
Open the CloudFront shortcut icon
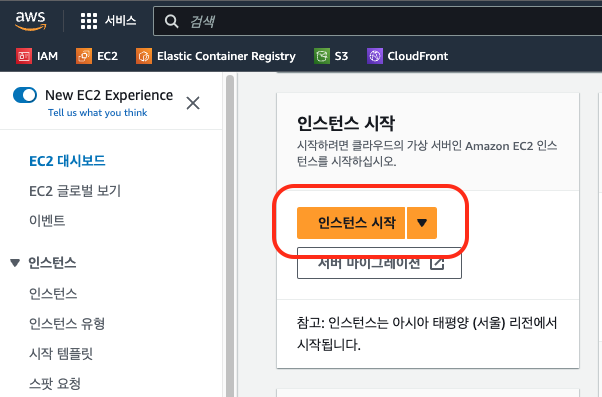coord(375,56)
